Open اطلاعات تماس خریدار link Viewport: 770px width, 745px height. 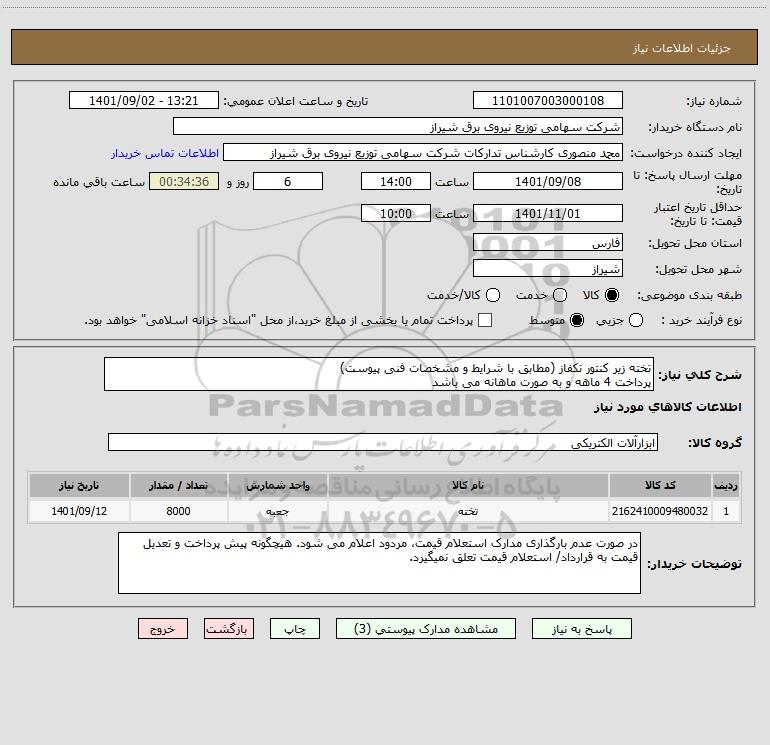[165, 153]
